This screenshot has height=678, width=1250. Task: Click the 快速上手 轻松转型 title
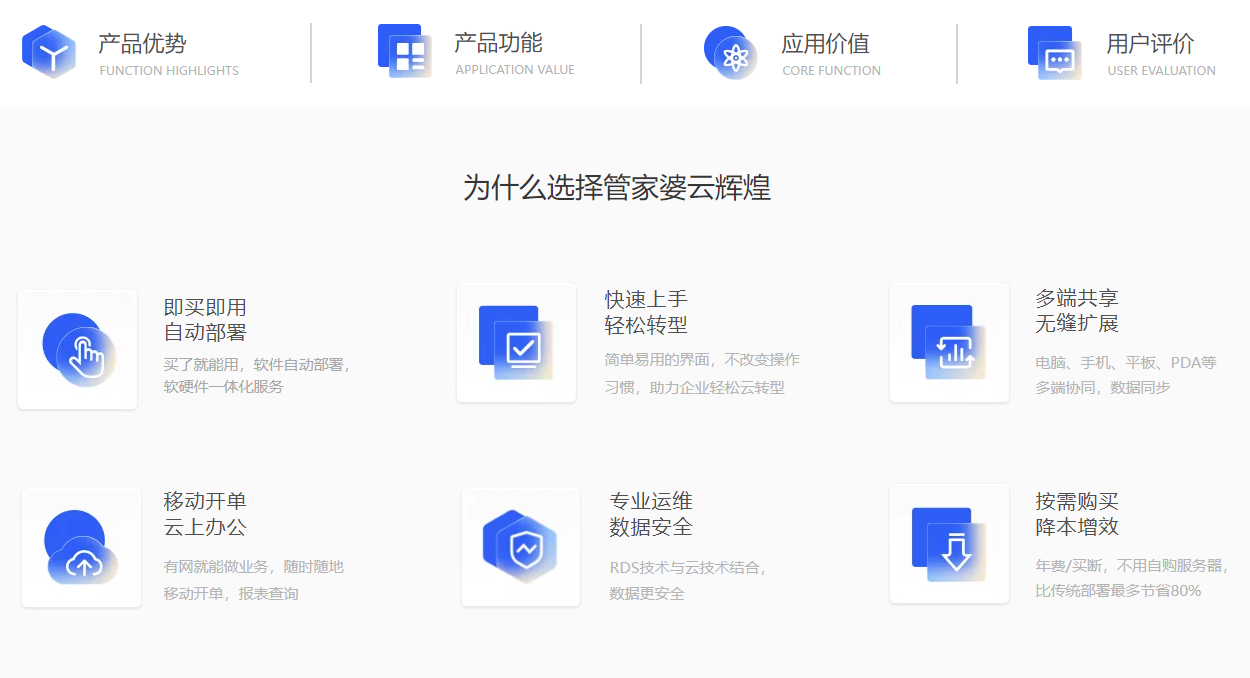(x=646, y=312)
